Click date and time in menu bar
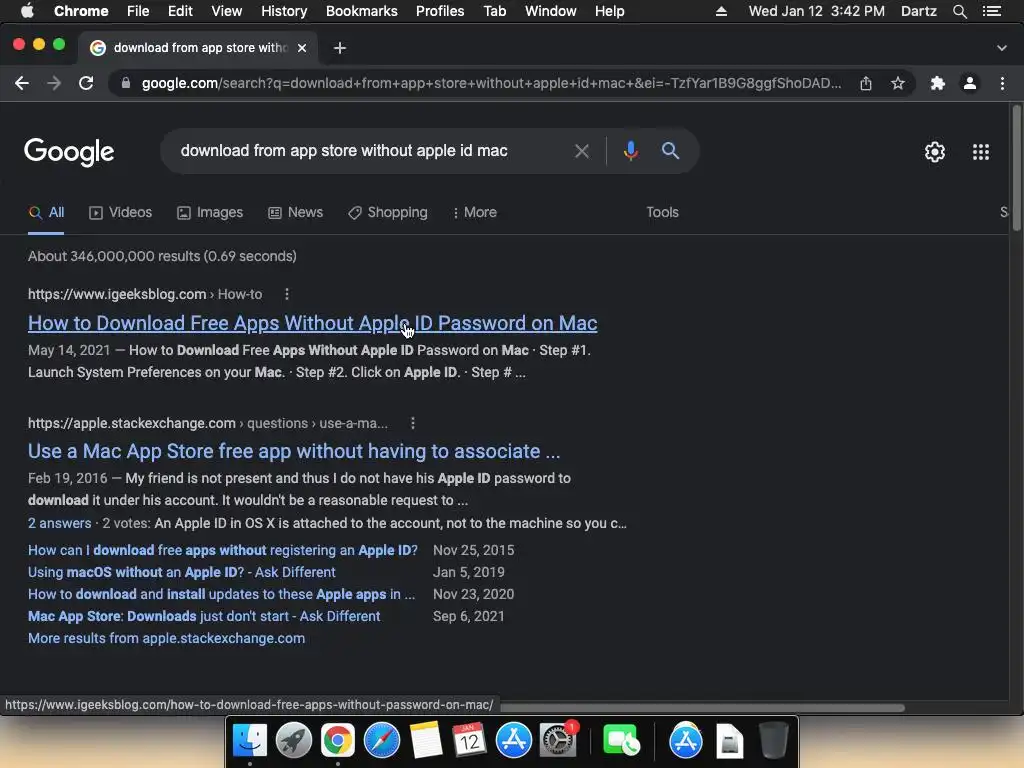This screenshot has height=768, width=1024. [x=816, y=11]
